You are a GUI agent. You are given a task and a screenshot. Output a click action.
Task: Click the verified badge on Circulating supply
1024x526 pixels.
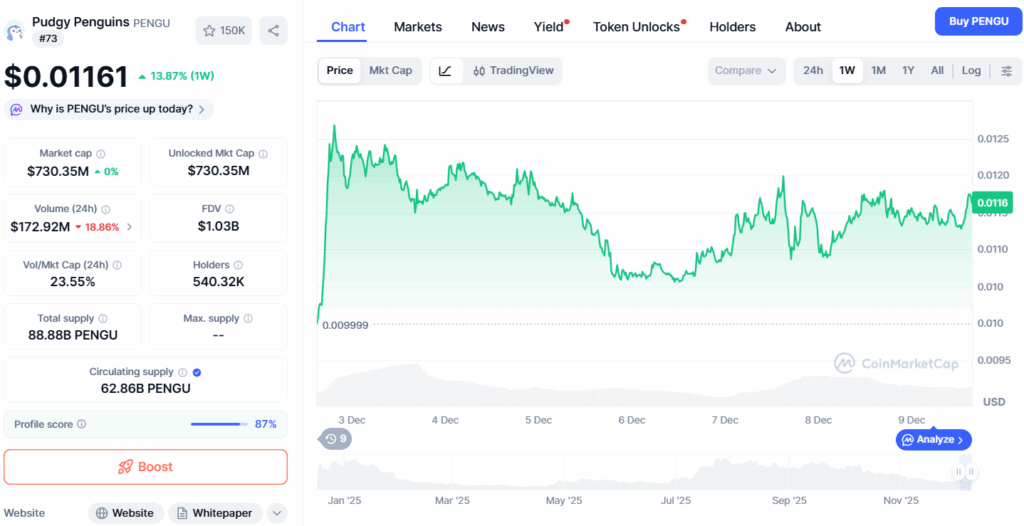(197, 372)
